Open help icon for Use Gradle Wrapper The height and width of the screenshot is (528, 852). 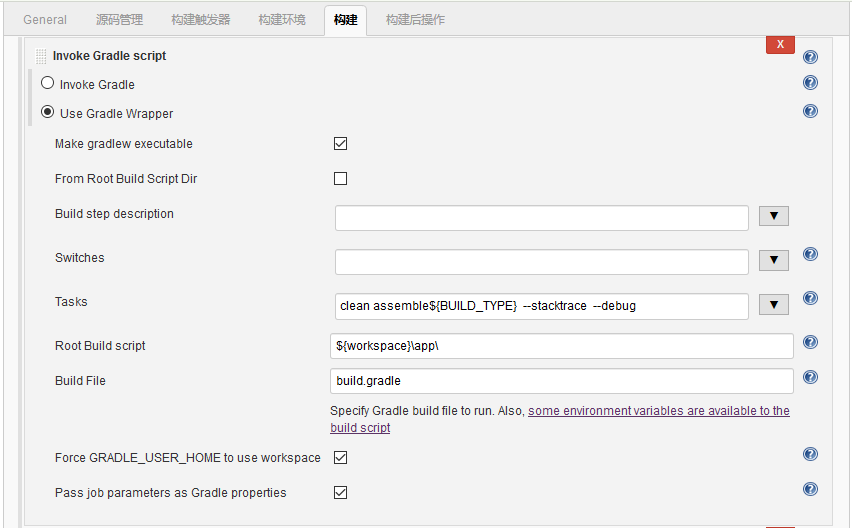(x=810, y=111)
